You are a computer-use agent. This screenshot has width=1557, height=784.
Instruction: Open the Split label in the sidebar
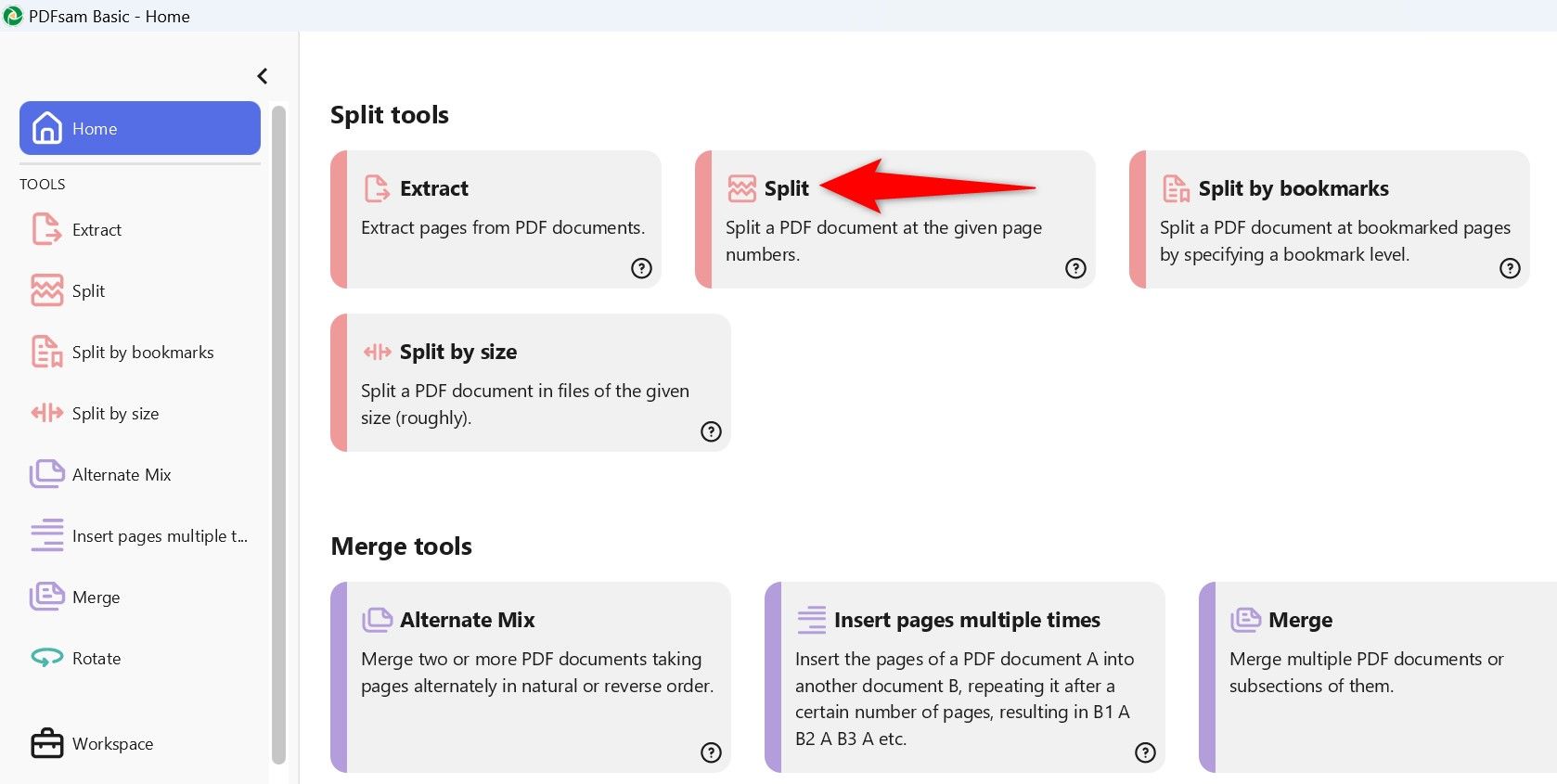coord(88,291)
